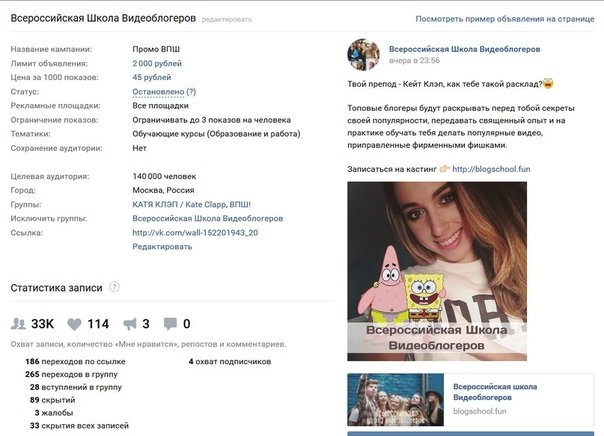The image size is (604, 436).
Task: Open the blogschool.fun link snippet card
Action: click(470, 399)
